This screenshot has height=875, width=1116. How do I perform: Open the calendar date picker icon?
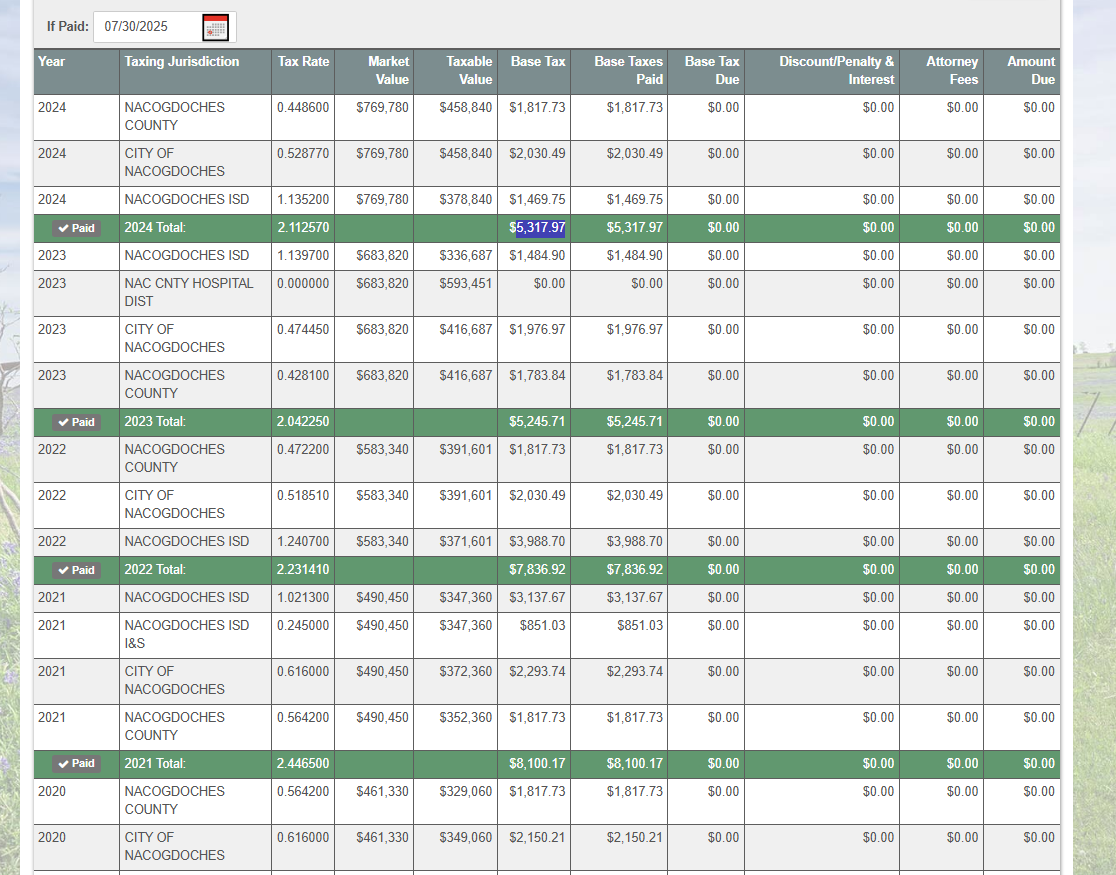tap(215, 27)
